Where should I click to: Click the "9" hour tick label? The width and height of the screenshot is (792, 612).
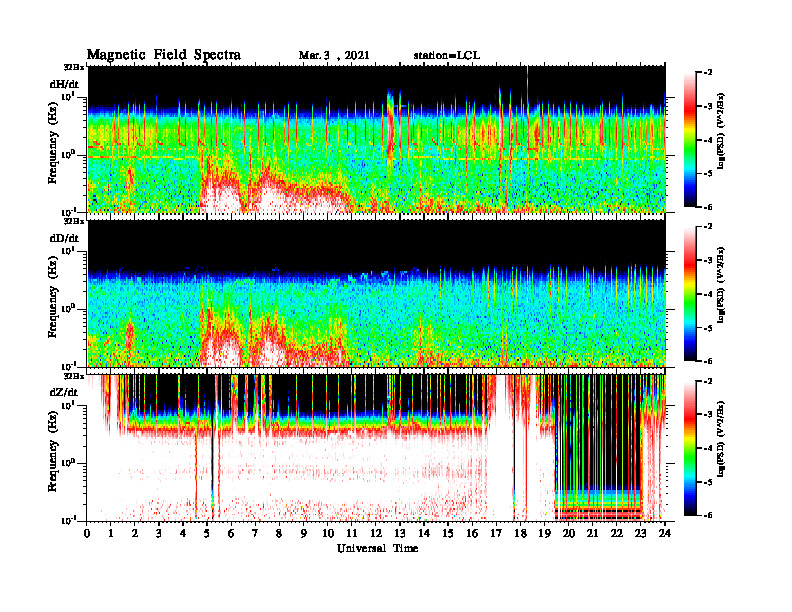304,534
